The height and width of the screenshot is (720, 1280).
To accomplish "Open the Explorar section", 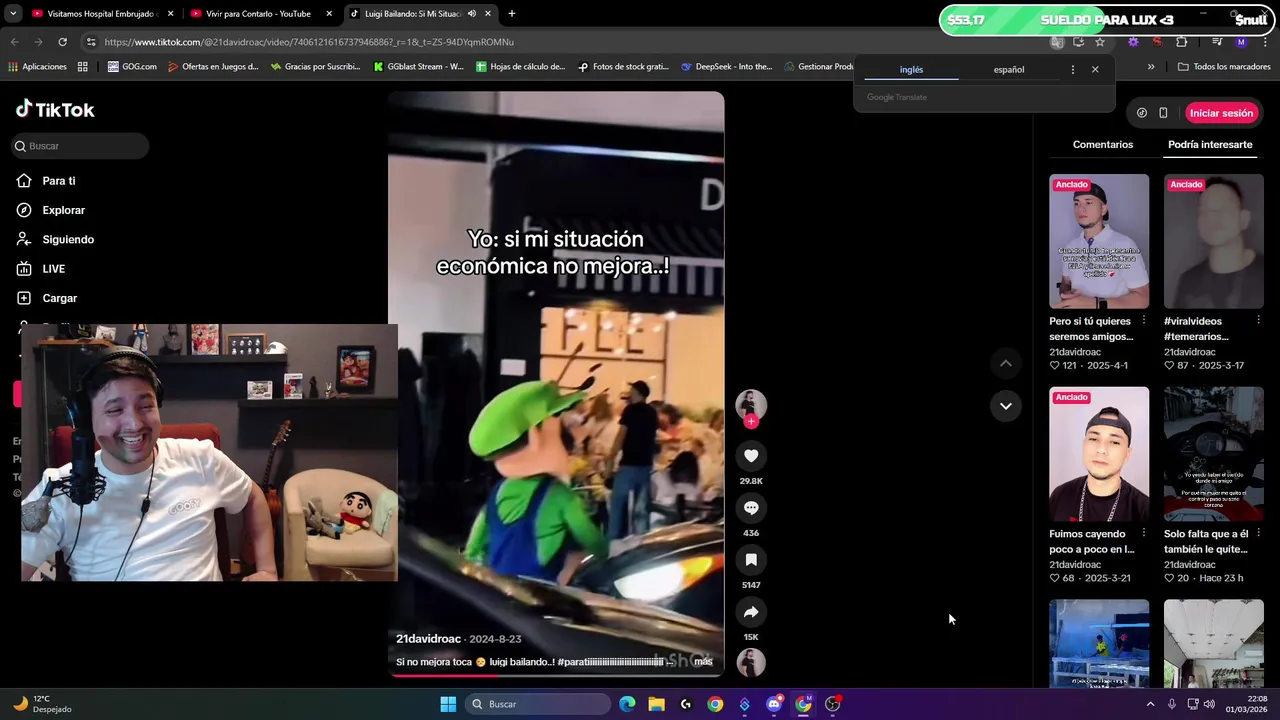I will pyautogui.click(x=51, y=210).
